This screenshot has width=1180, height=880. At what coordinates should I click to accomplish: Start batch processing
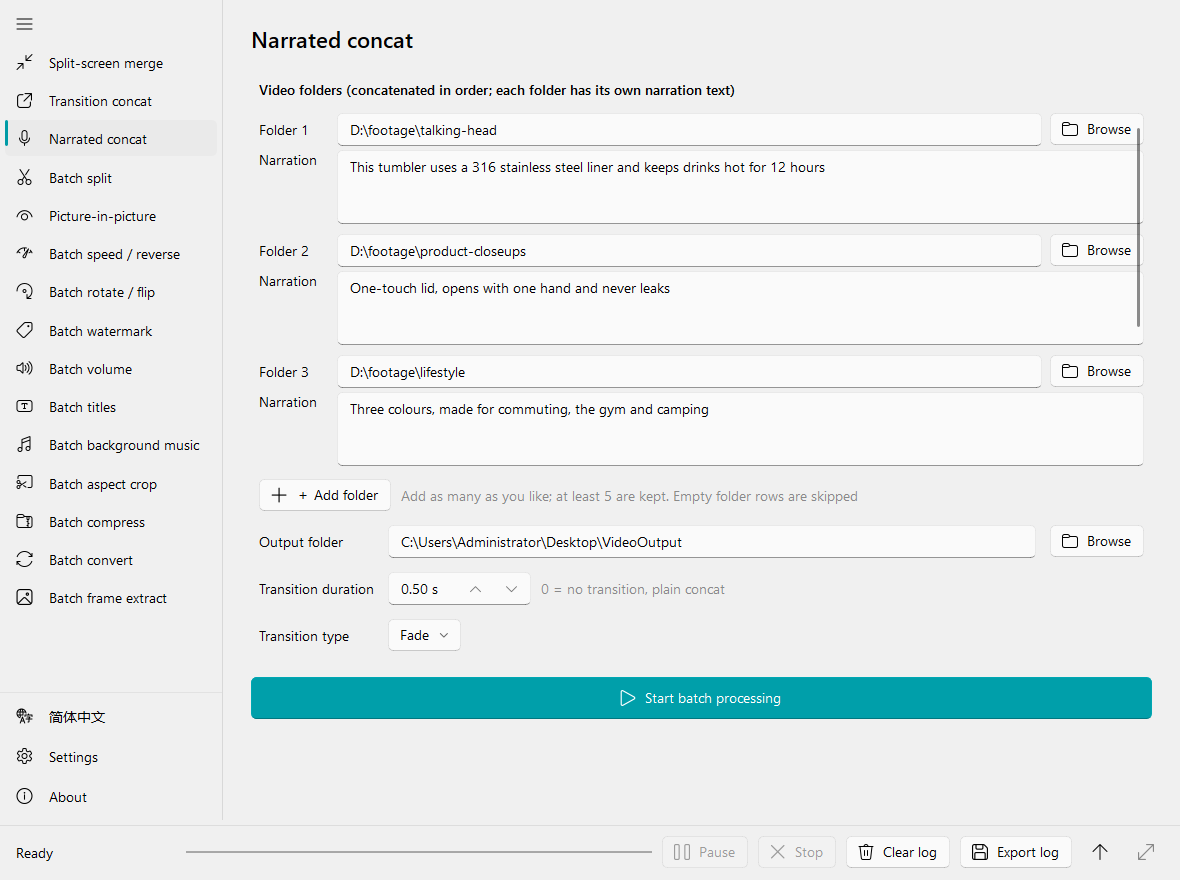(701, 698)
